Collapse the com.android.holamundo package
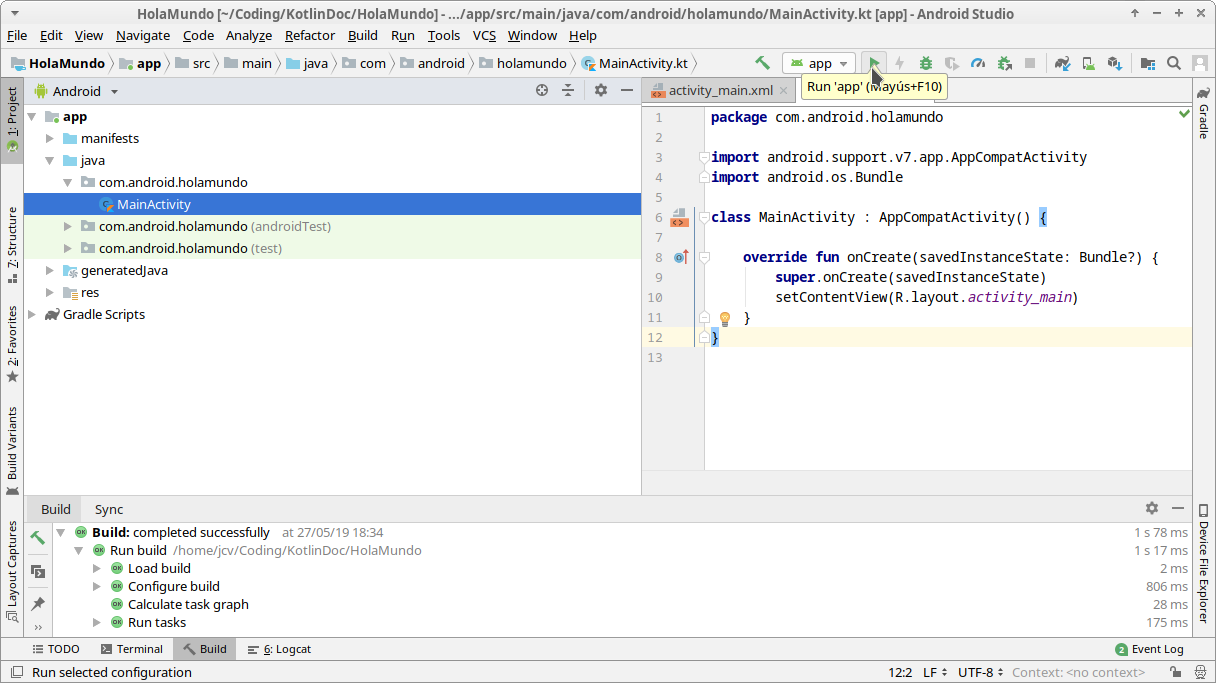1216x683 pixels. [67, 182]
